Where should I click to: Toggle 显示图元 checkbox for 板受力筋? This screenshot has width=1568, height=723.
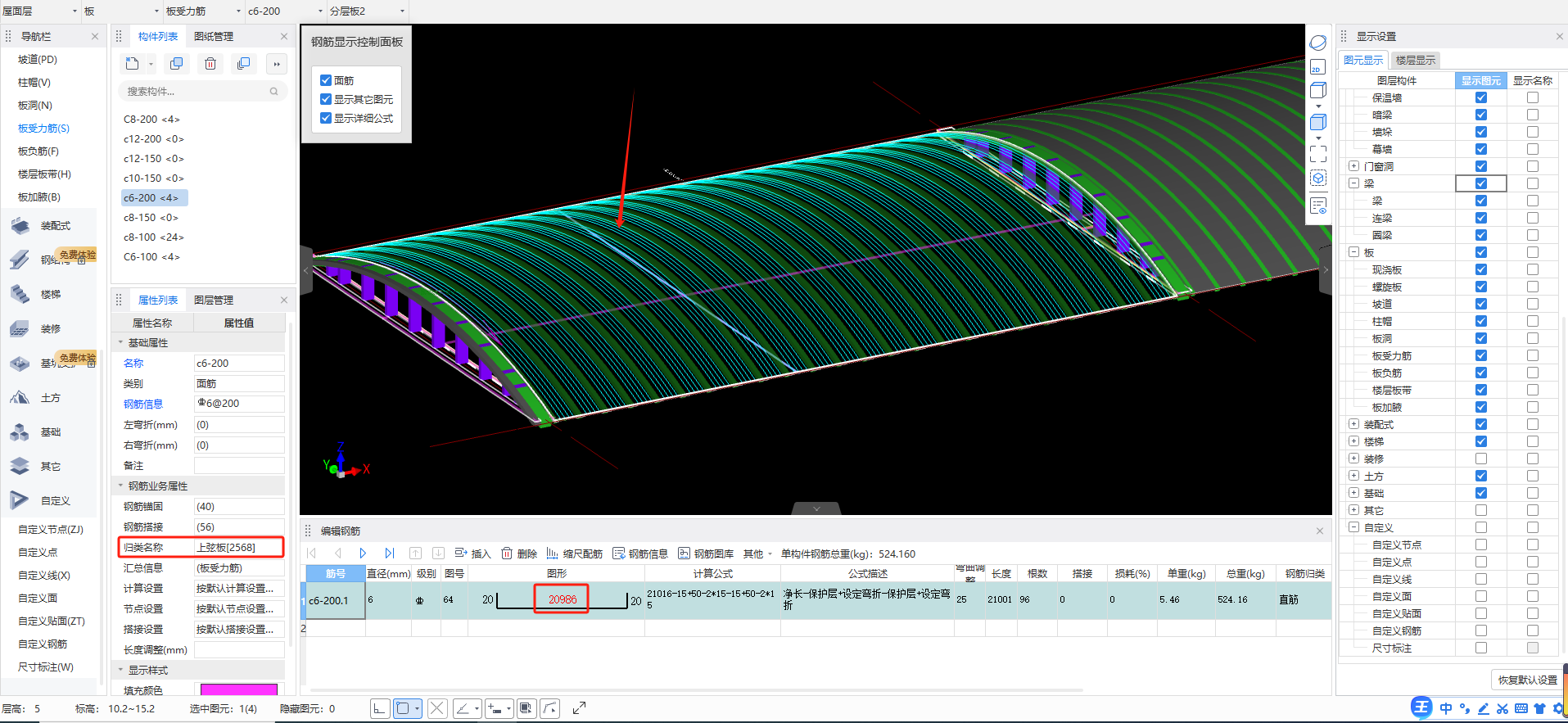click(1481, 355)
